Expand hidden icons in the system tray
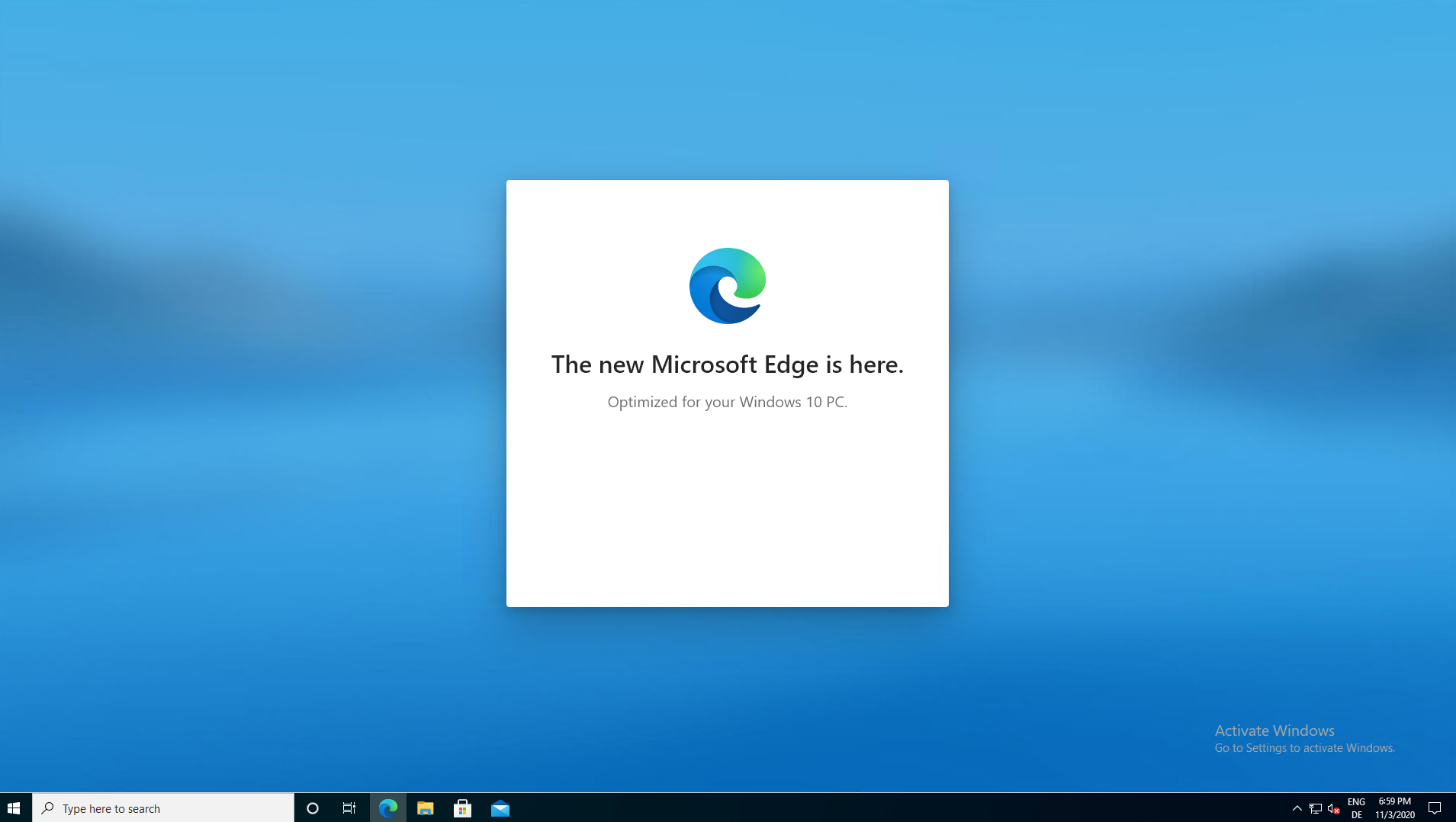This screenshot has width=1456, height=822. (x=1295, y=808)
